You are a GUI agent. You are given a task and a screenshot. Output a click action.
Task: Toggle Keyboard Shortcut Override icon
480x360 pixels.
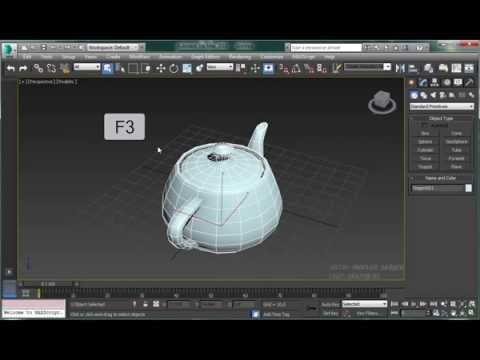coord(268,68)
